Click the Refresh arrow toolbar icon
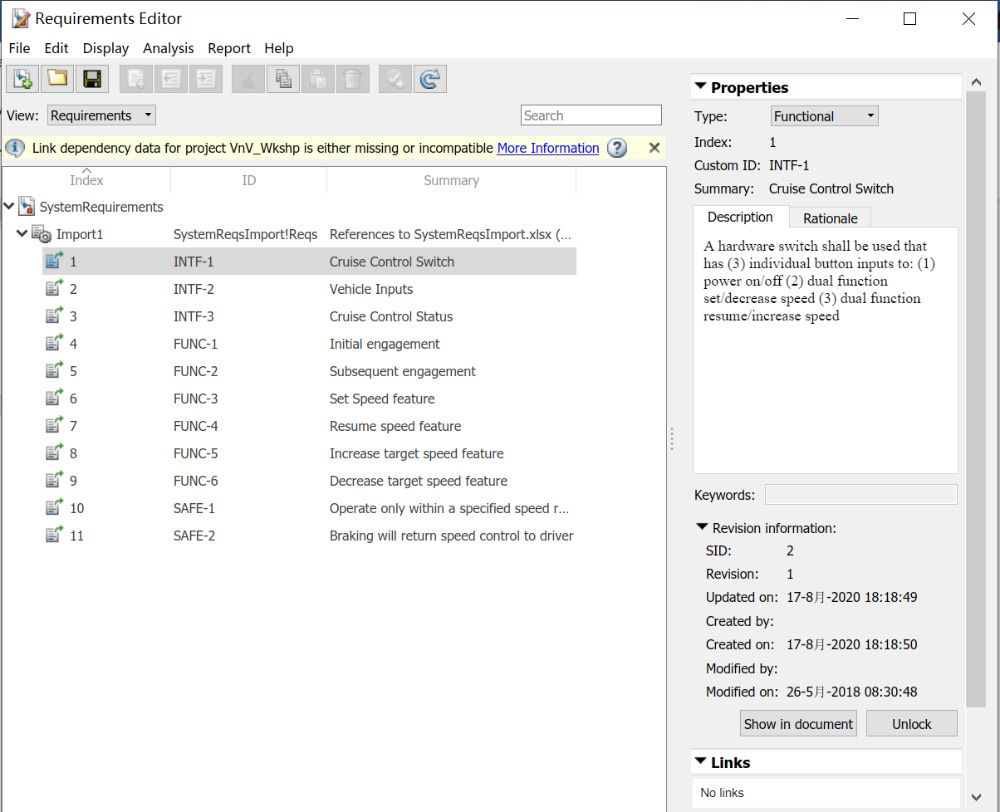The height and width of the screenshot is (812, 1000). (x=430, y=79)
